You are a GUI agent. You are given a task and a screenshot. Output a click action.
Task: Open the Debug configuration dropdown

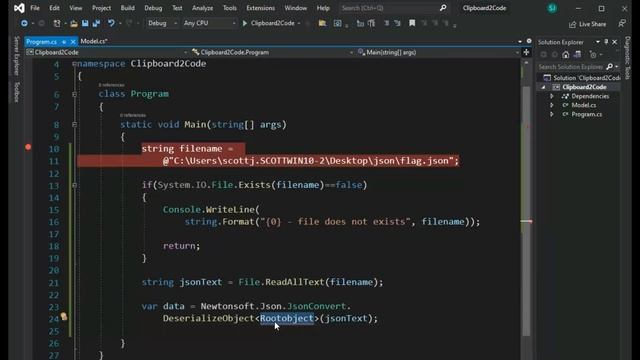[162, 23]
